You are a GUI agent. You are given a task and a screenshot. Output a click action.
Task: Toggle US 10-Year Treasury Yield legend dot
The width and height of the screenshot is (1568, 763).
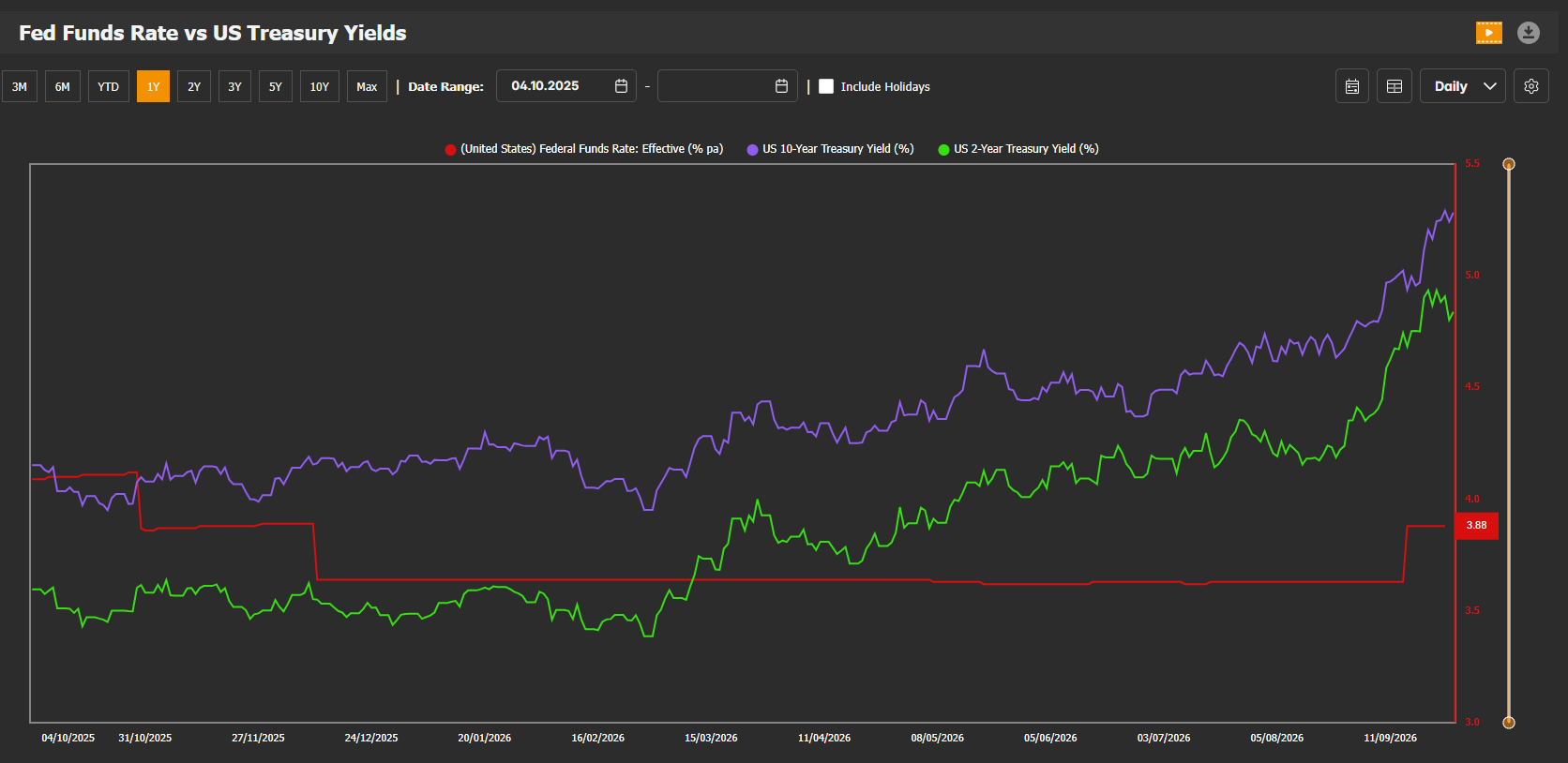(752, 149)
